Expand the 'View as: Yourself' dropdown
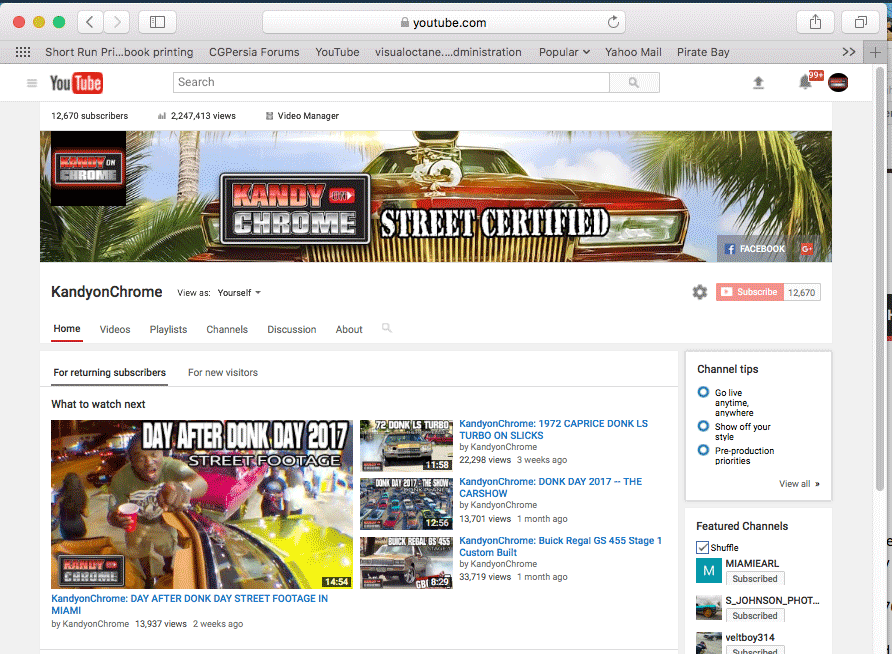The height and width of the screenshot is (654, 892). point(239,293)
